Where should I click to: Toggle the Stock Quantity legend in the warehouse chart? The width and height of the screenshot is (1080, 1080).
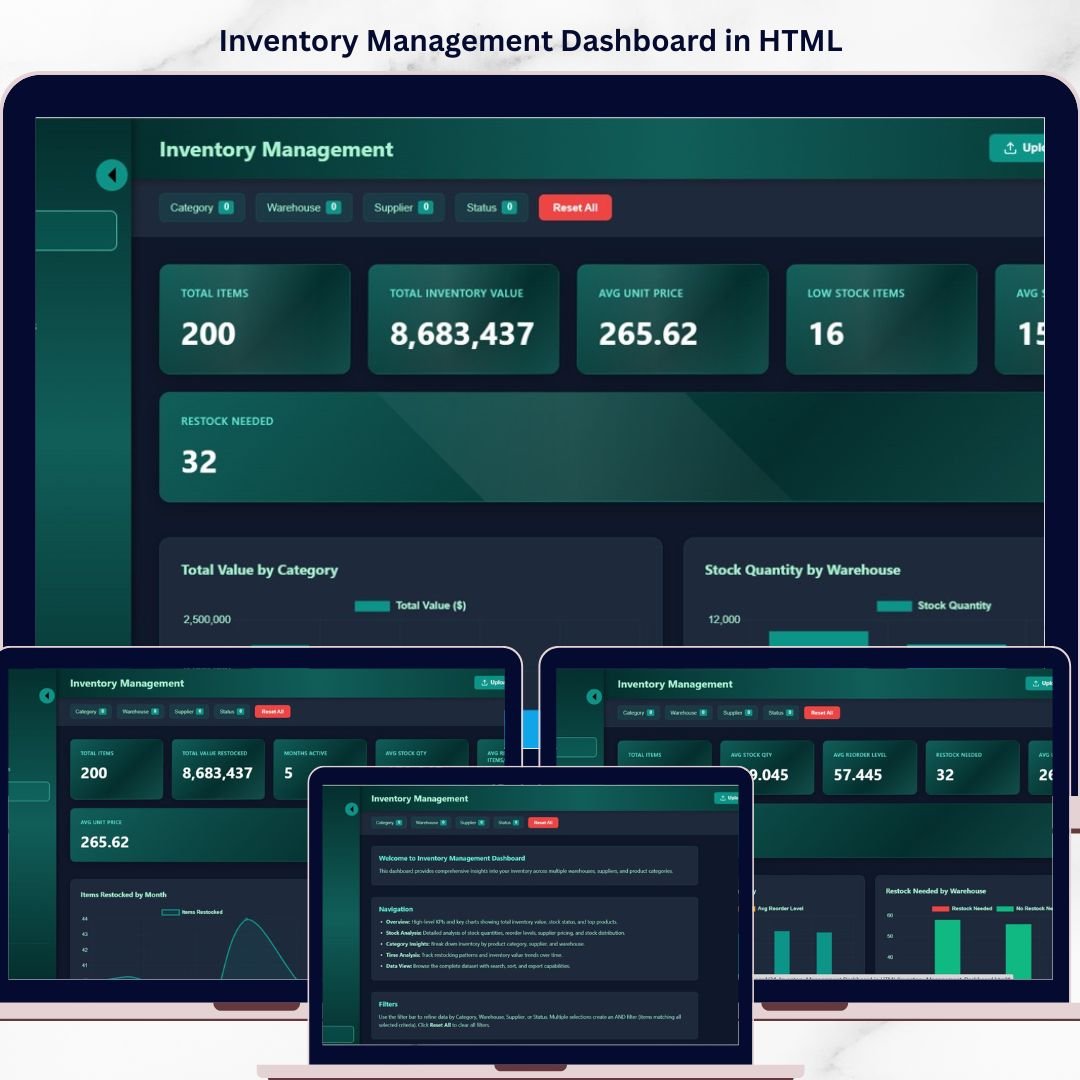point(894,606)
